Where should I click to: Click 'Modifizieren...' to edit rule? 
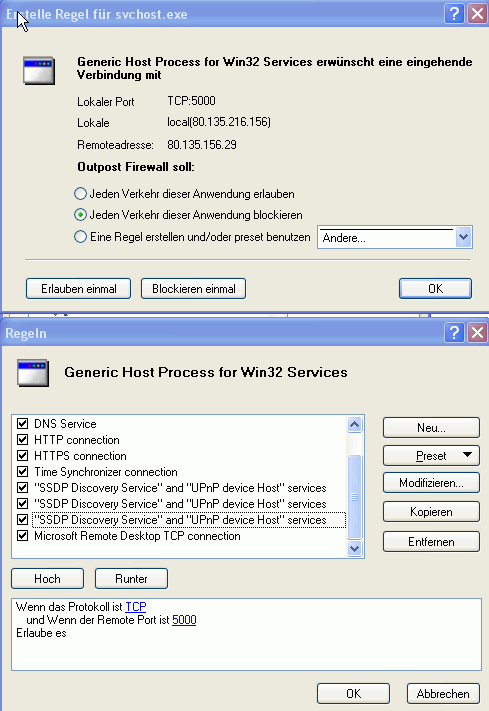(x=431, y=483)
